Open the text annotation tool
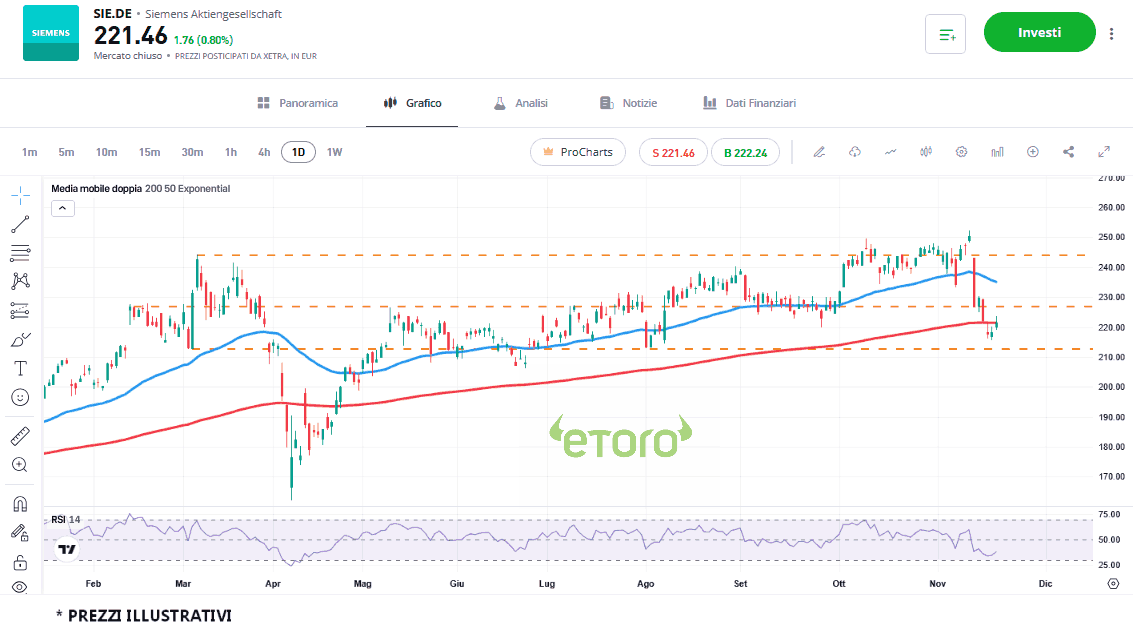 (x=20, y=368)
